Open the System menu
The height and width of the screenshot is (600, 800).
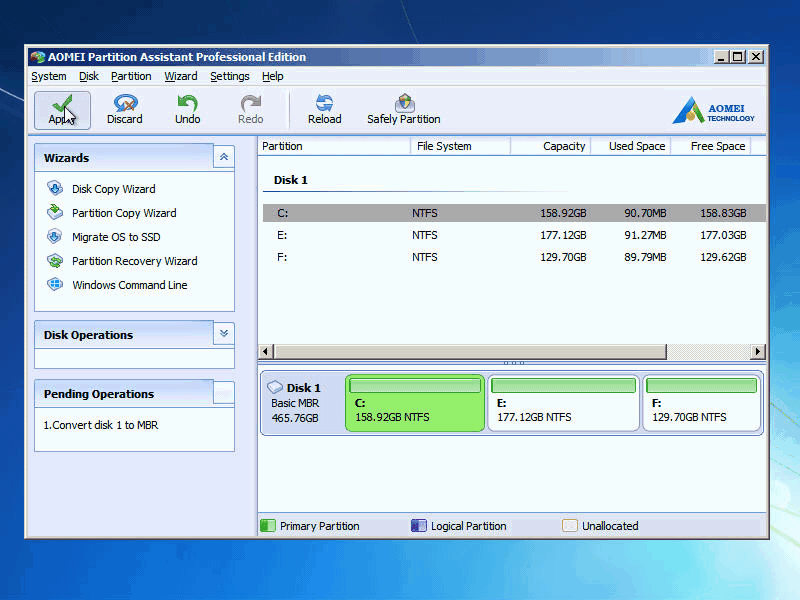point(49,76)
